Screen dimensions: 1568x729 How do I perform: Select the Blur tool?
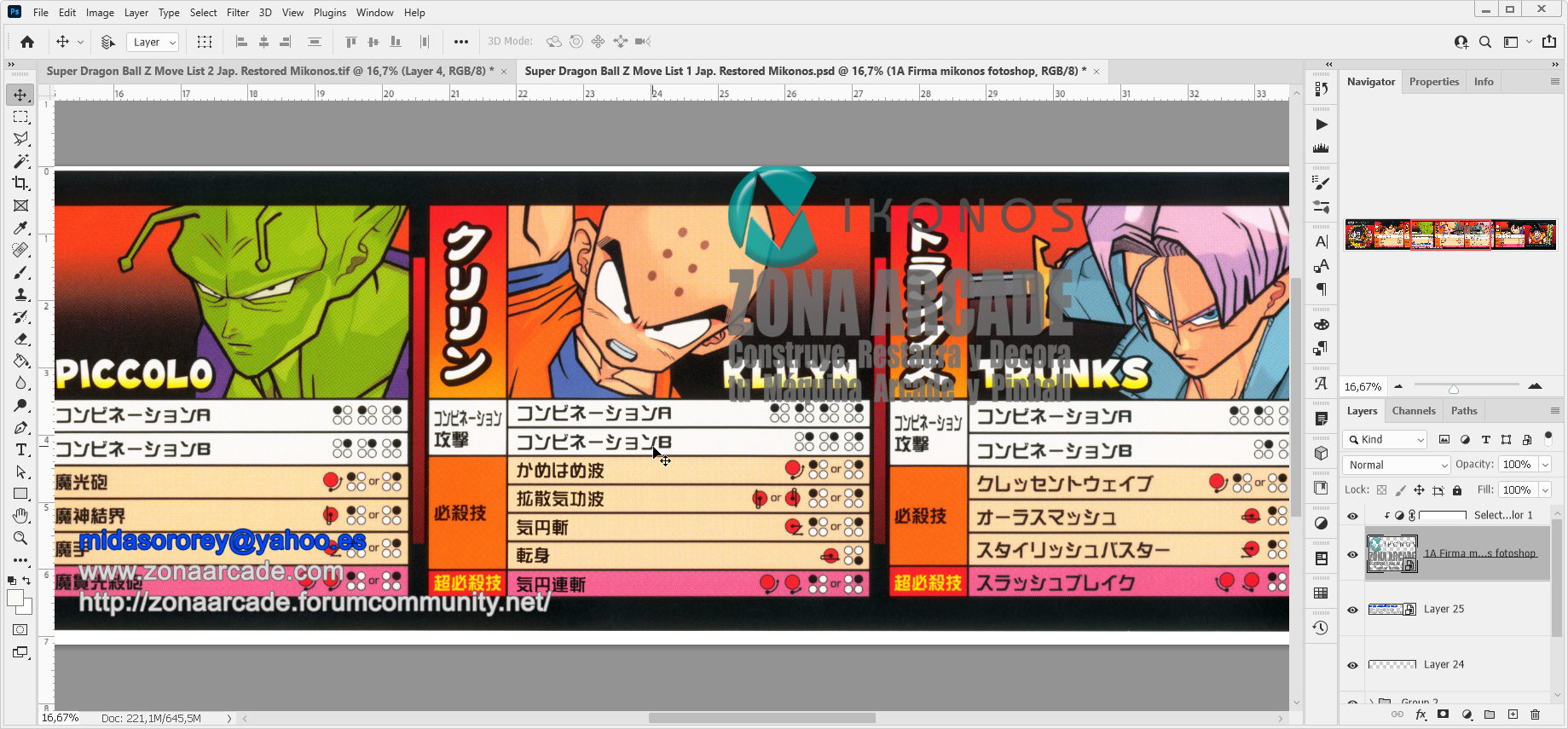click(x=20, y=383)
